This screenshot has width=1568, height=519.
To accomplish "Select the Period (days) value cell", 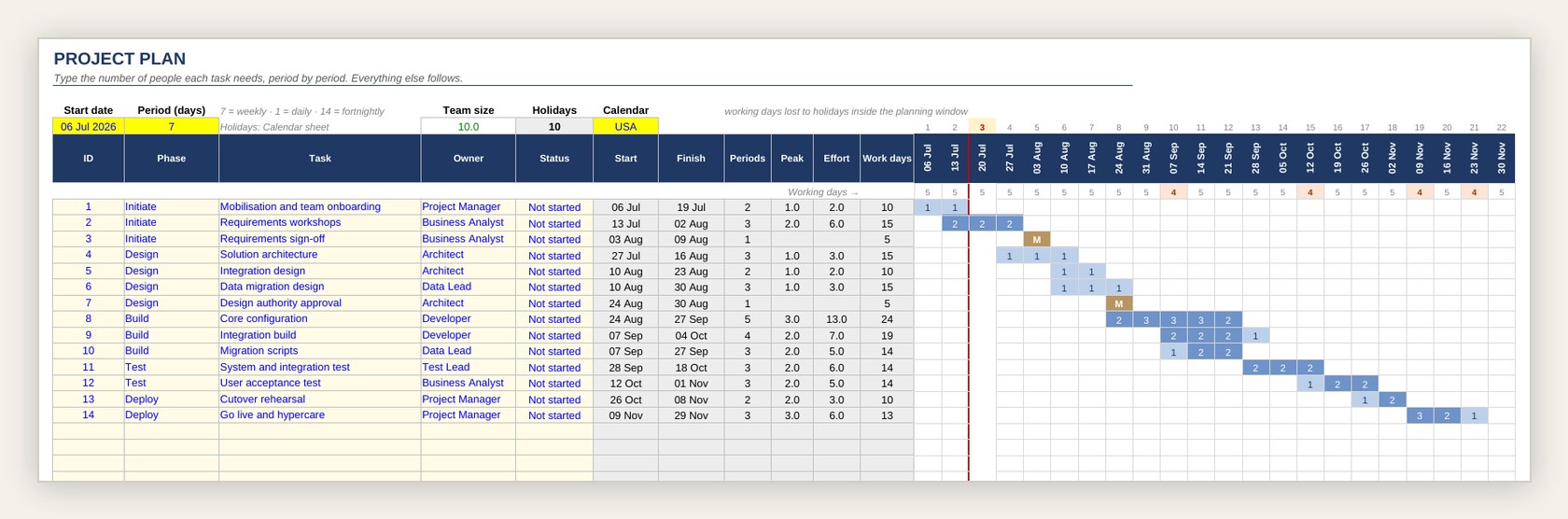I will coord(172,126).
